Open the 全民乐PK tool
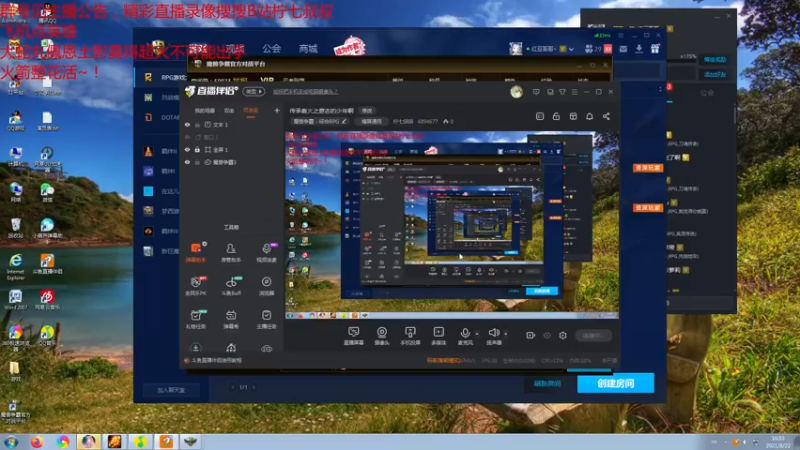Image resolution: width=800 pixels, height=450 pixels. pyautogui.click(x=196, y=286)
